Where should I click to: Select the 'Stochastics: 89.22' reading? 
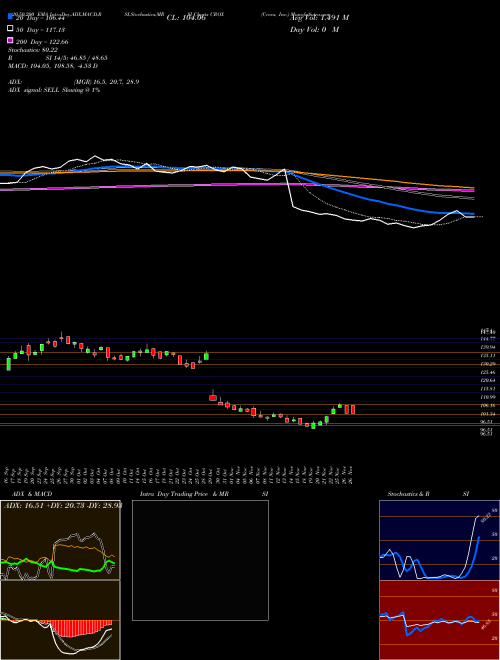click(33, 50)
